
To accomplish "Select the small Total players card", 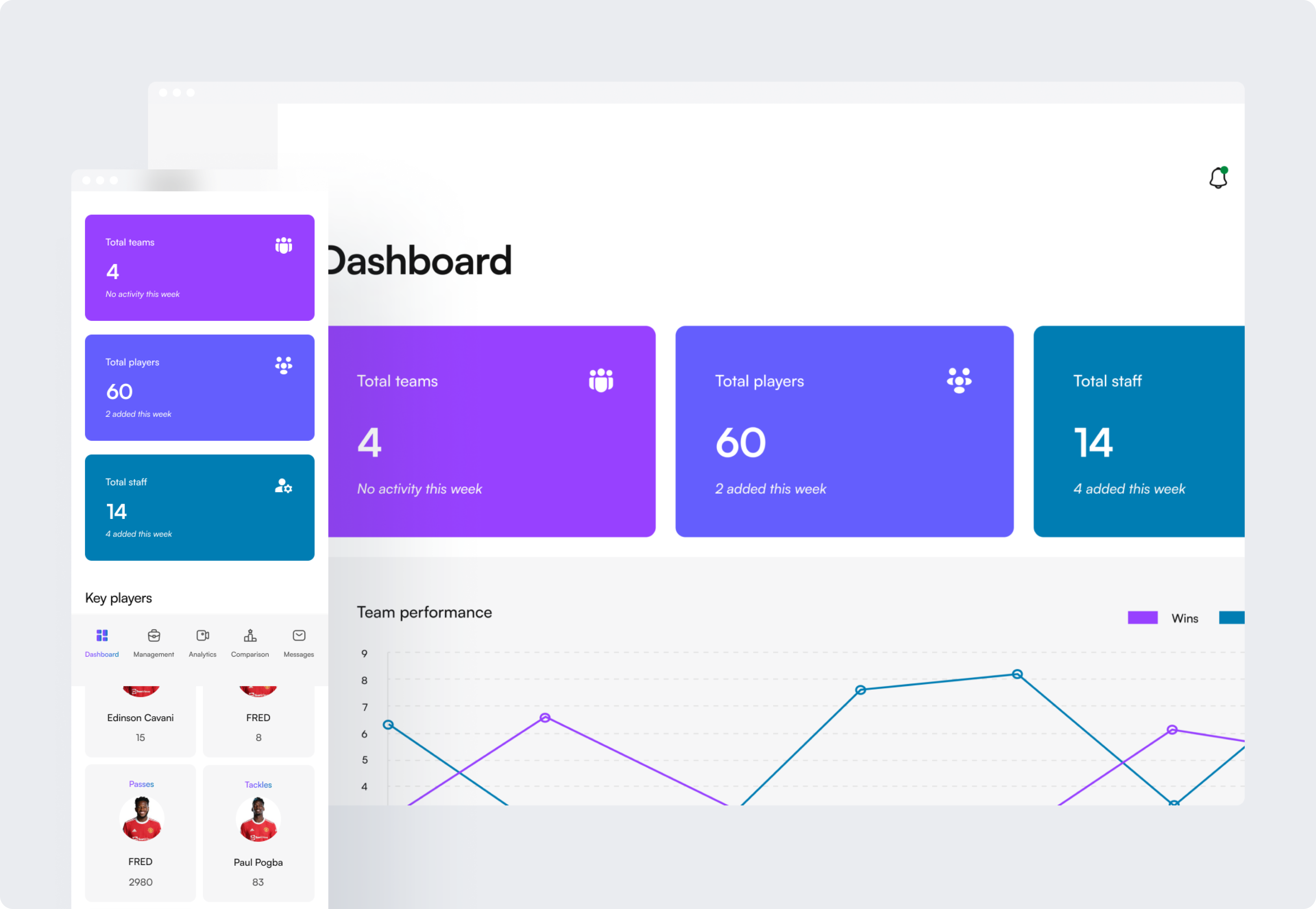I will pos(199,387).
